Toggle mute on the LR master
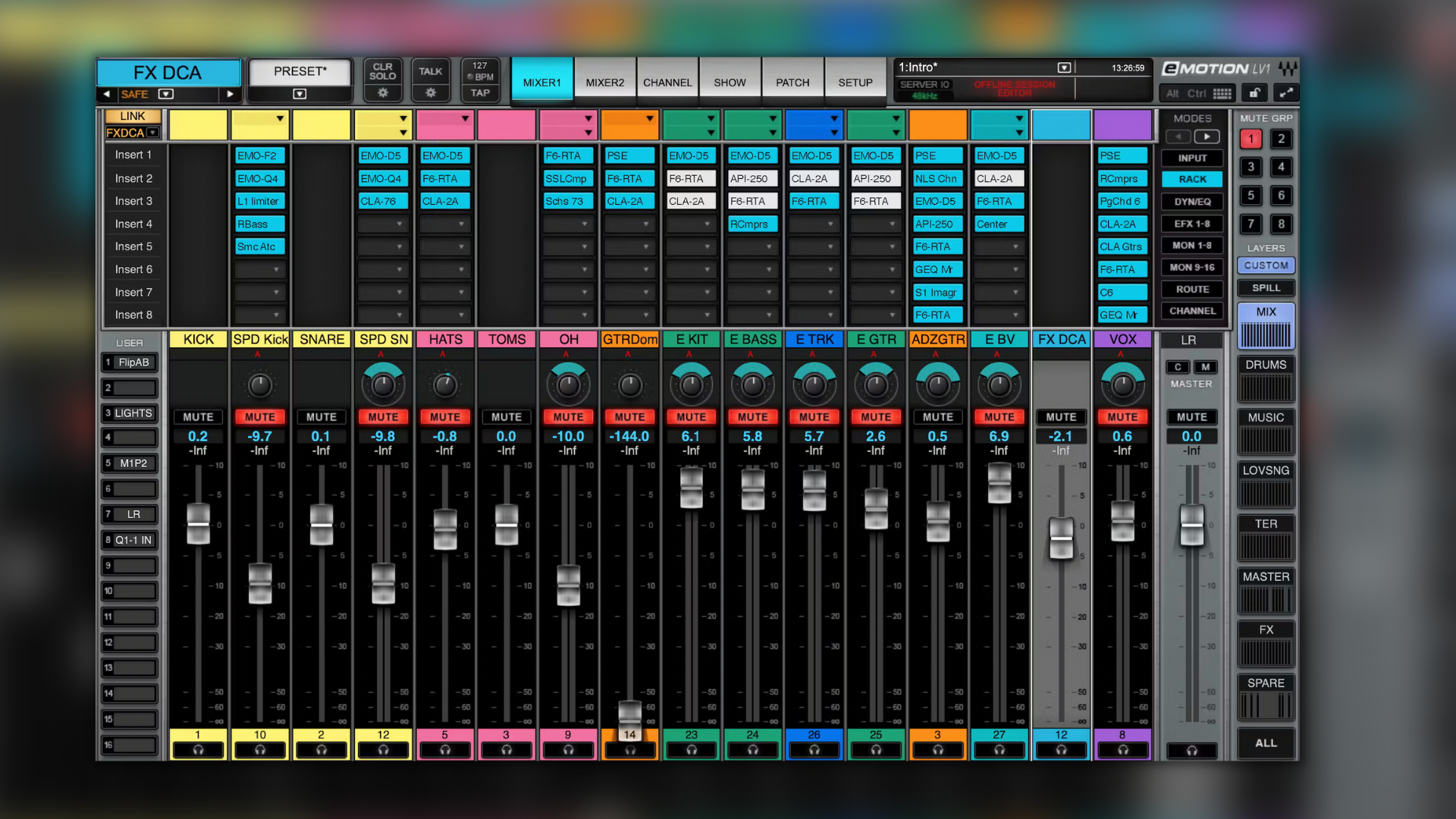The height and width of the screenshot is (819, 1456). click(1191, 417)
